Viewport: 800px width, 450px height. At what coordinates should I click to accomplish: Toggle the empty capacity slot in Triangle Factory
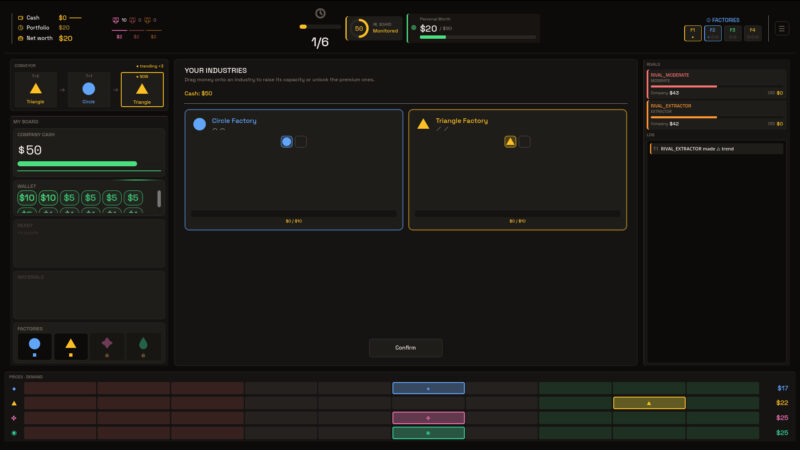524,142
